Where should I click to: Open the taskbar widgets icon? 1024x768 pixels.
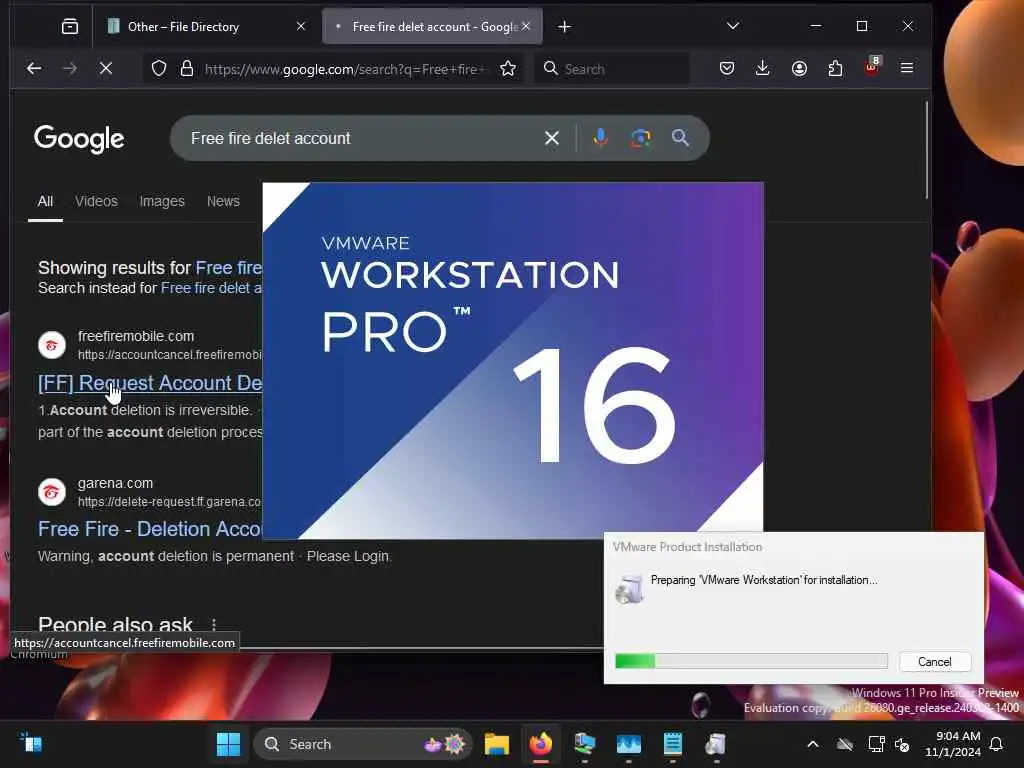tap(31, 743)
